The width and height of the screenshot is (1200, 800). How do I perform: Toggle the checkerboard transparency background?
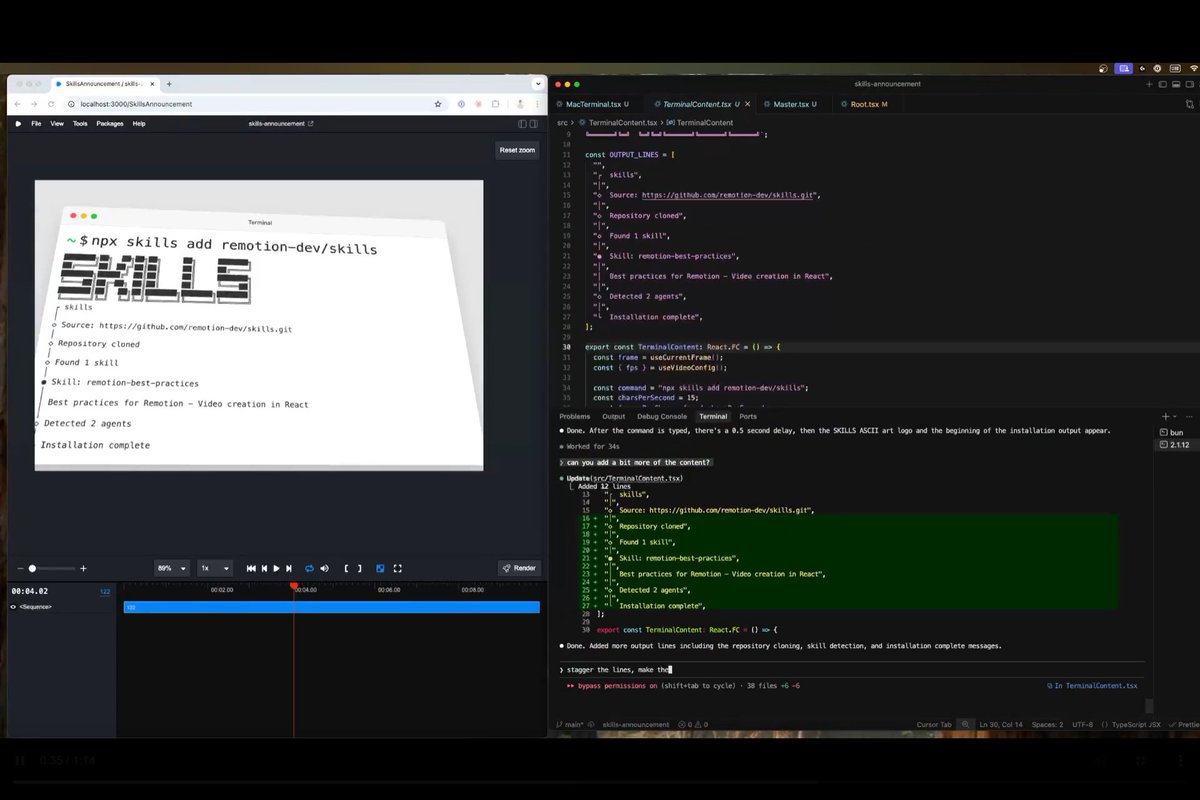pyautogui.click(x=380, y=568)
